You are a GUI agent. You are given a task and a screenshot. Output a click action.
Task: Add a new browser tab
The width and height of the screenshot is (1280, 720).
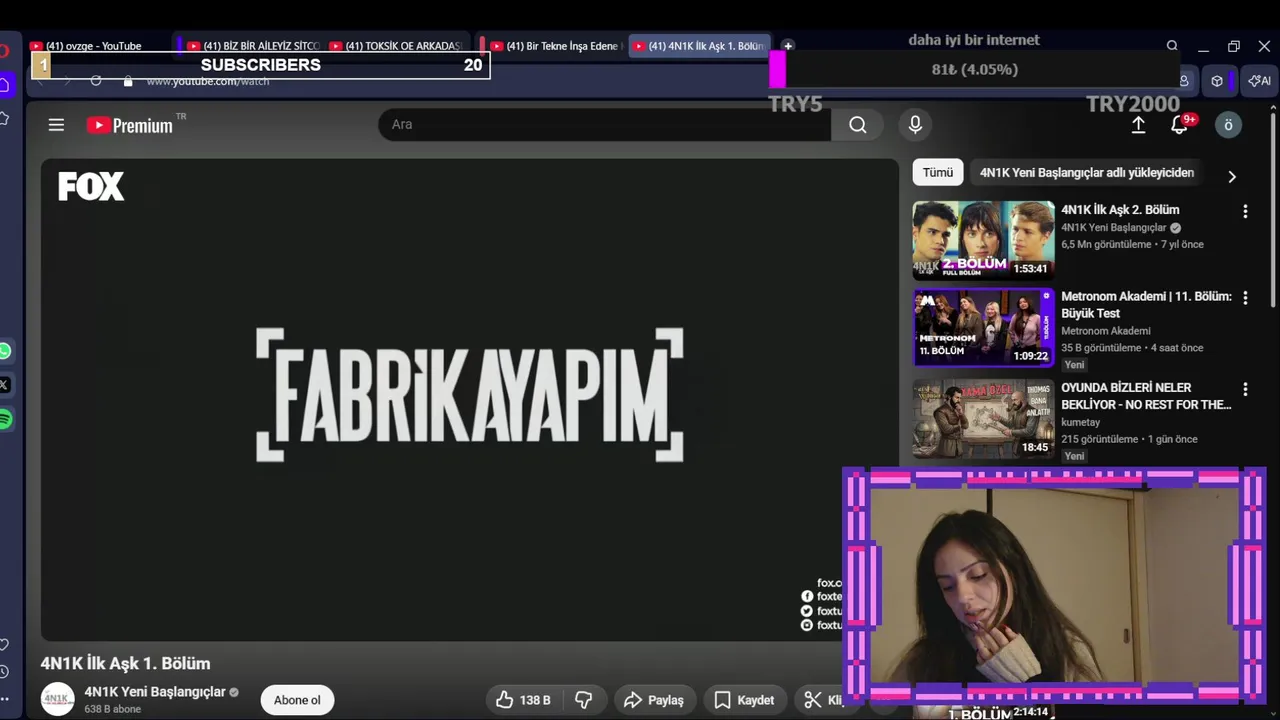point(788,46)
